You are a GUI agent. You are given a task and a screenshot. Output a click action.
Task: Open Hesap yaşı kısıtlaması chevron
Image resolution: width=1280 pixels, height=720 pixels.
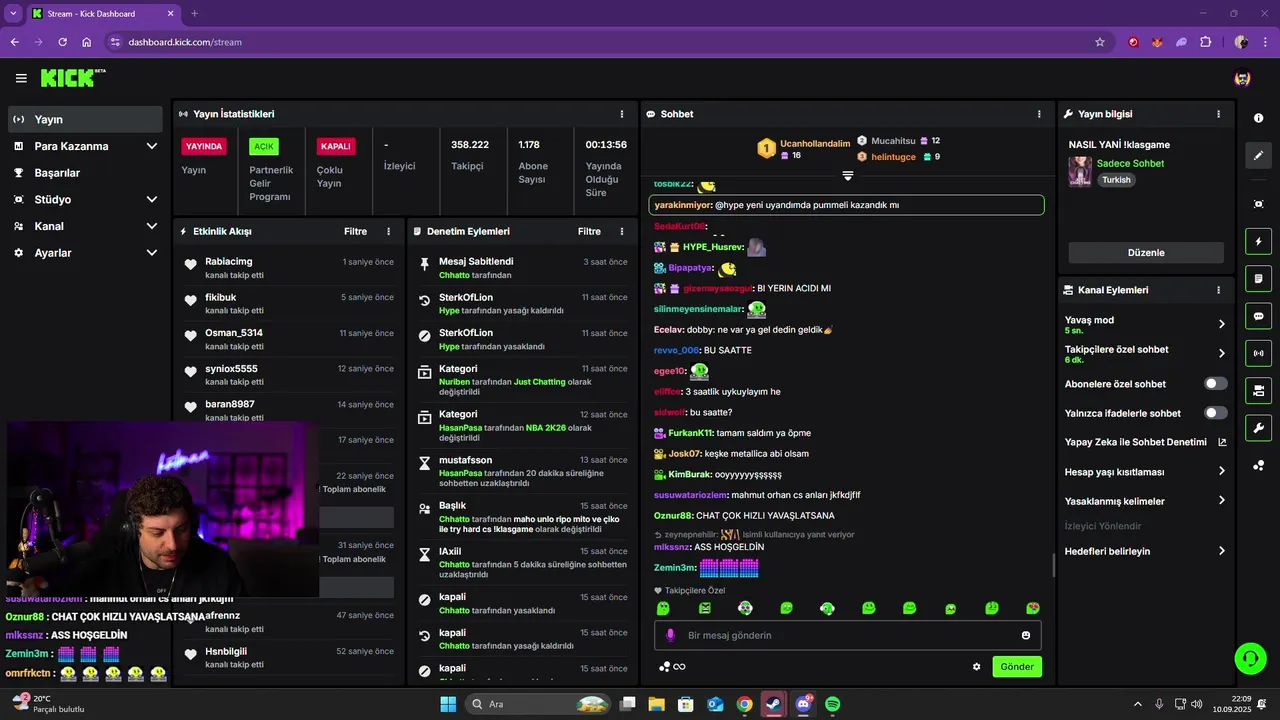[x=1221, y=472]
